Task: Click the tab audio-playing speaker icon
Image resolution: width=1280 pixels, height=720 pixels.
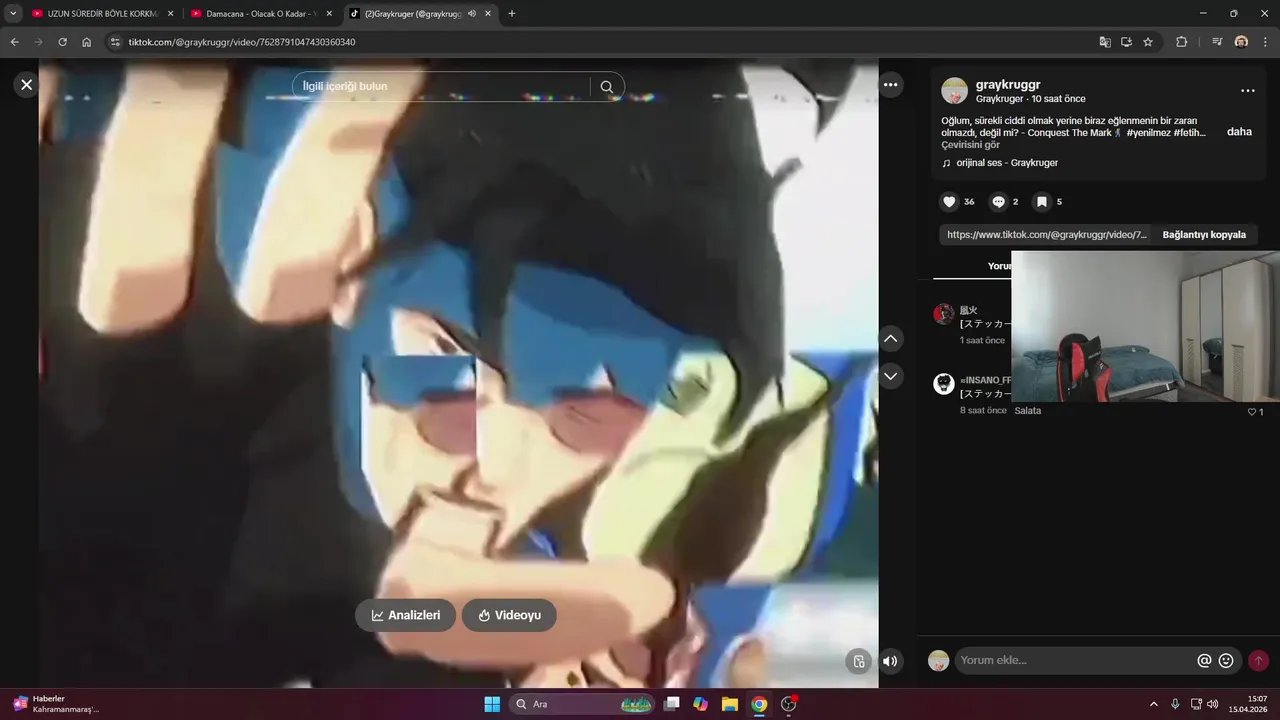Action: click(471, 14)
